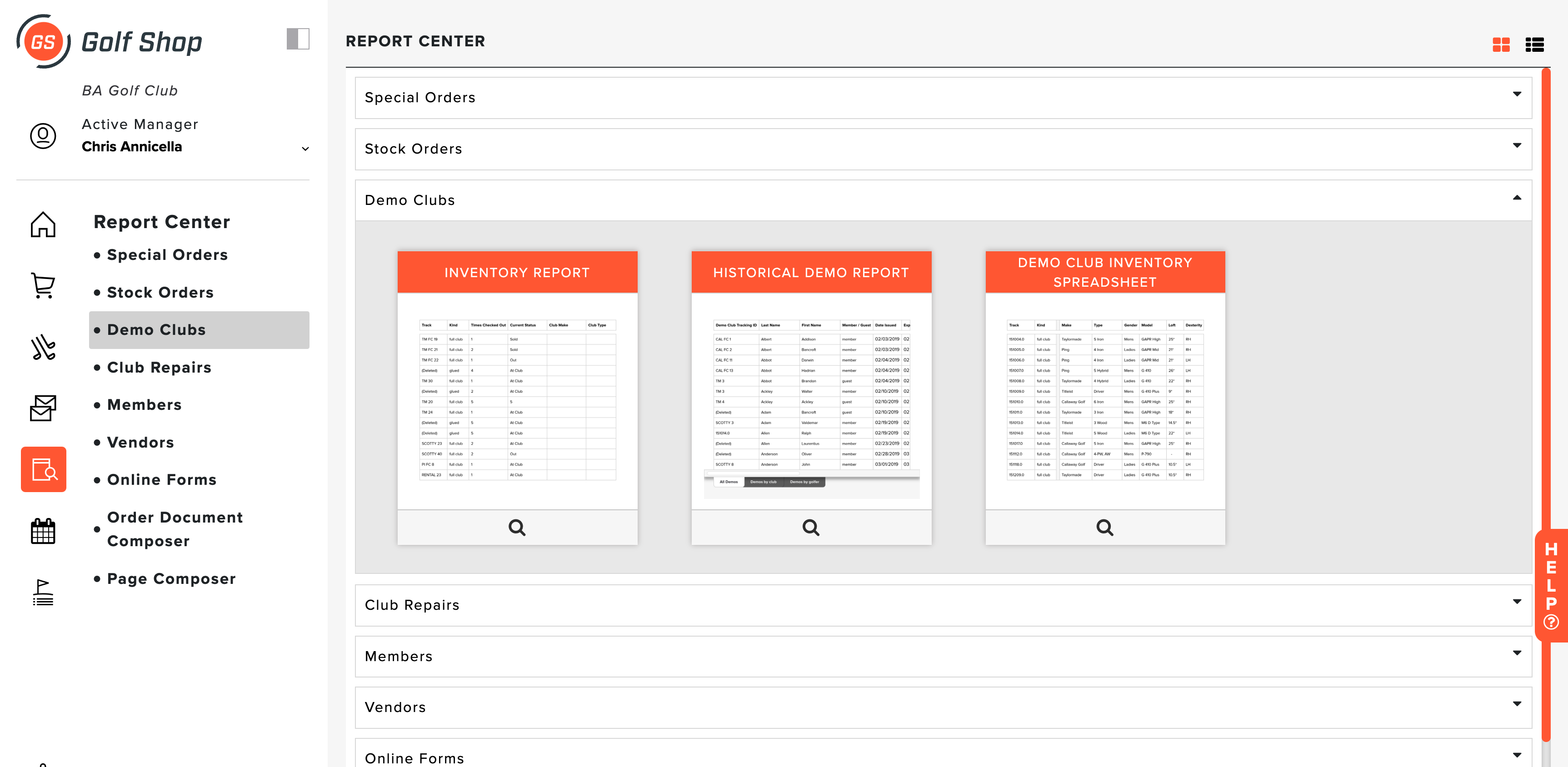Open Inventory Report preview thumbnail
Screen dimensions: 1568x767
517,401
